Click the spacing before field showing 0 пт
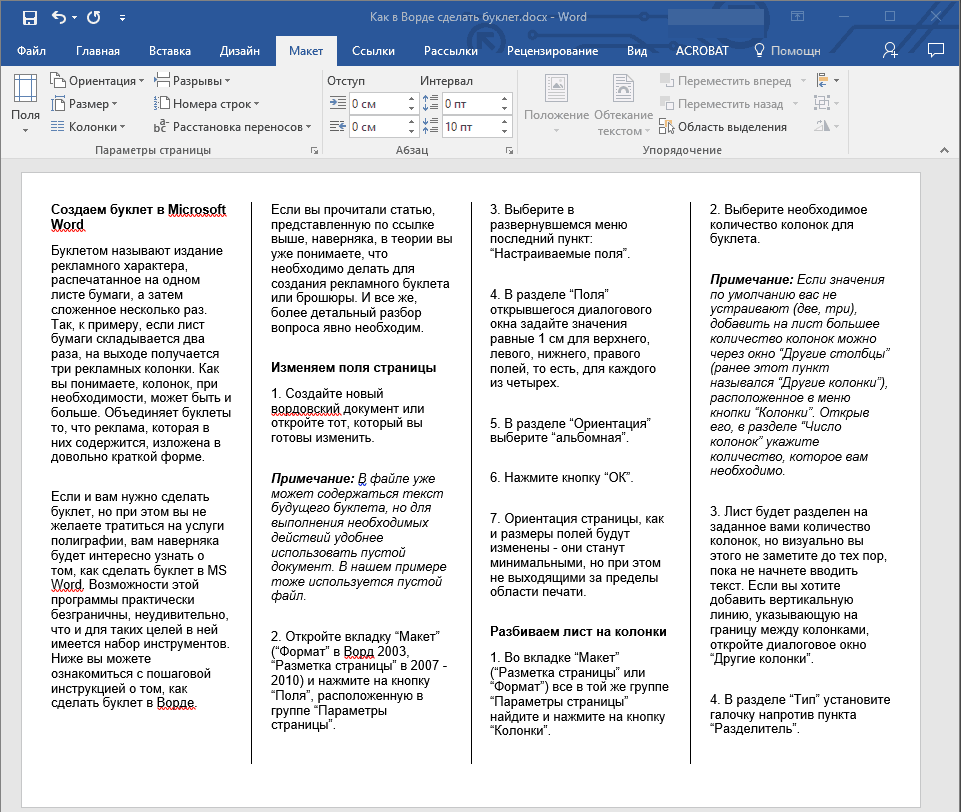Image resolution: width=961 pixels, height=812 pixels. point(470,104)
